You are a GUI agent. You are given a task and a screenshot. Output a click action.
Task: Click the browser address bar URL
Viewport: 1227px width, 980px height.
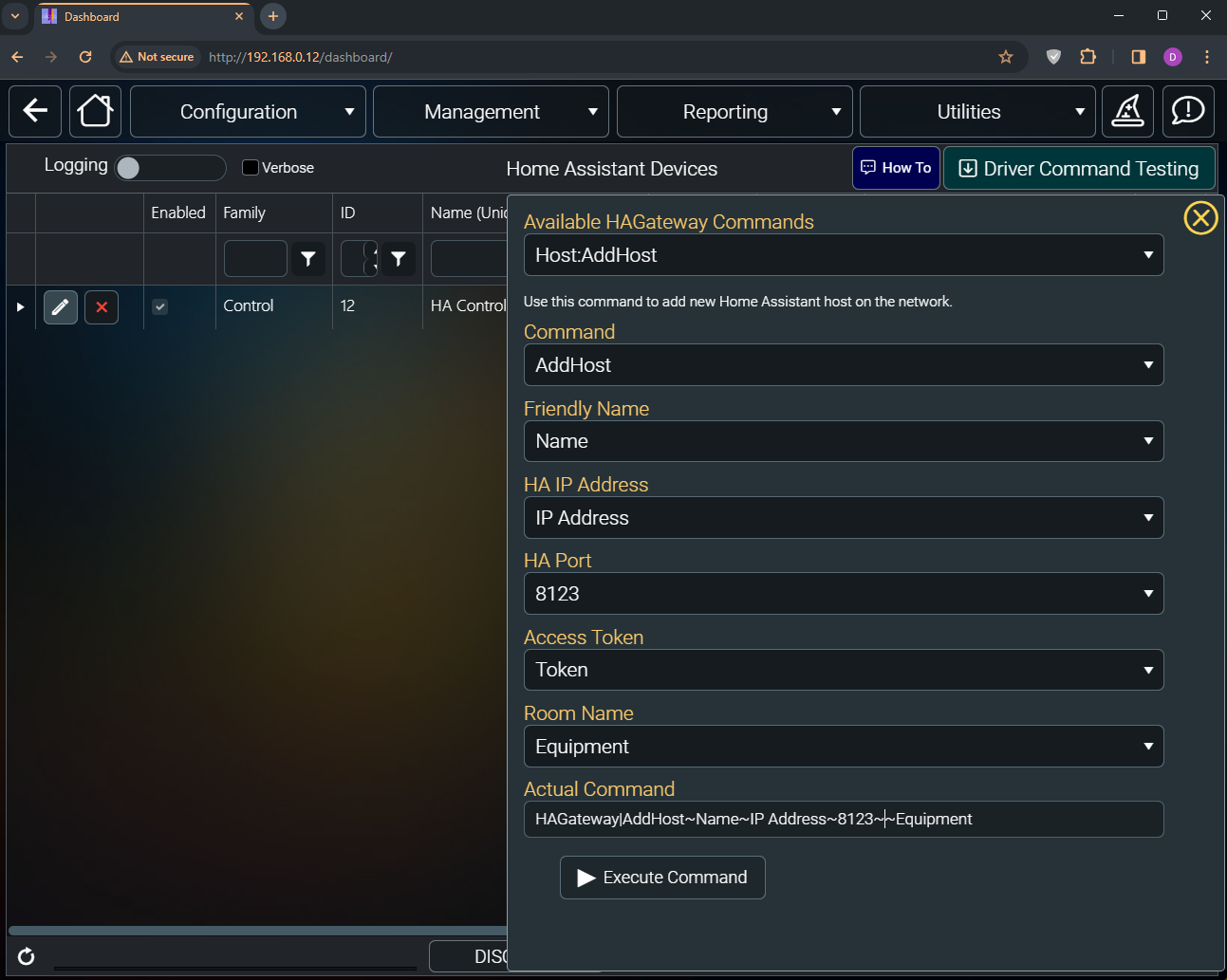tap(300, 57)
